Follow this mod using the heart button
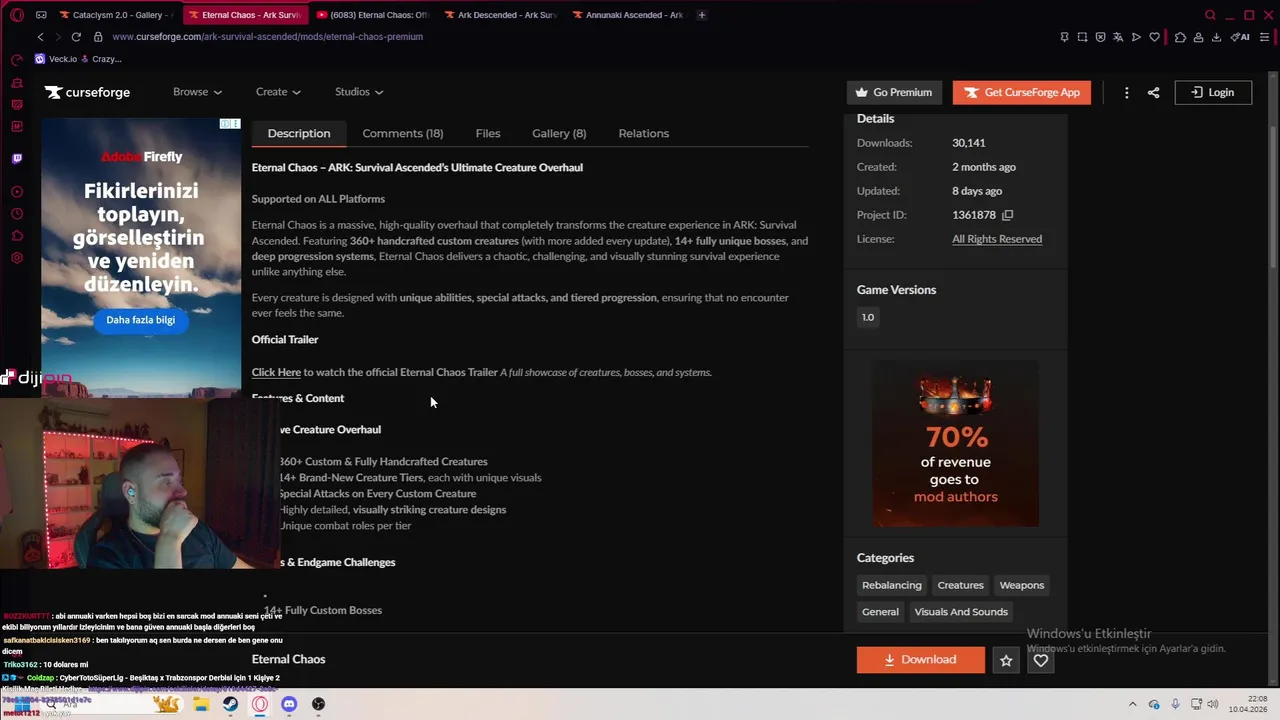 (1041, 660)
